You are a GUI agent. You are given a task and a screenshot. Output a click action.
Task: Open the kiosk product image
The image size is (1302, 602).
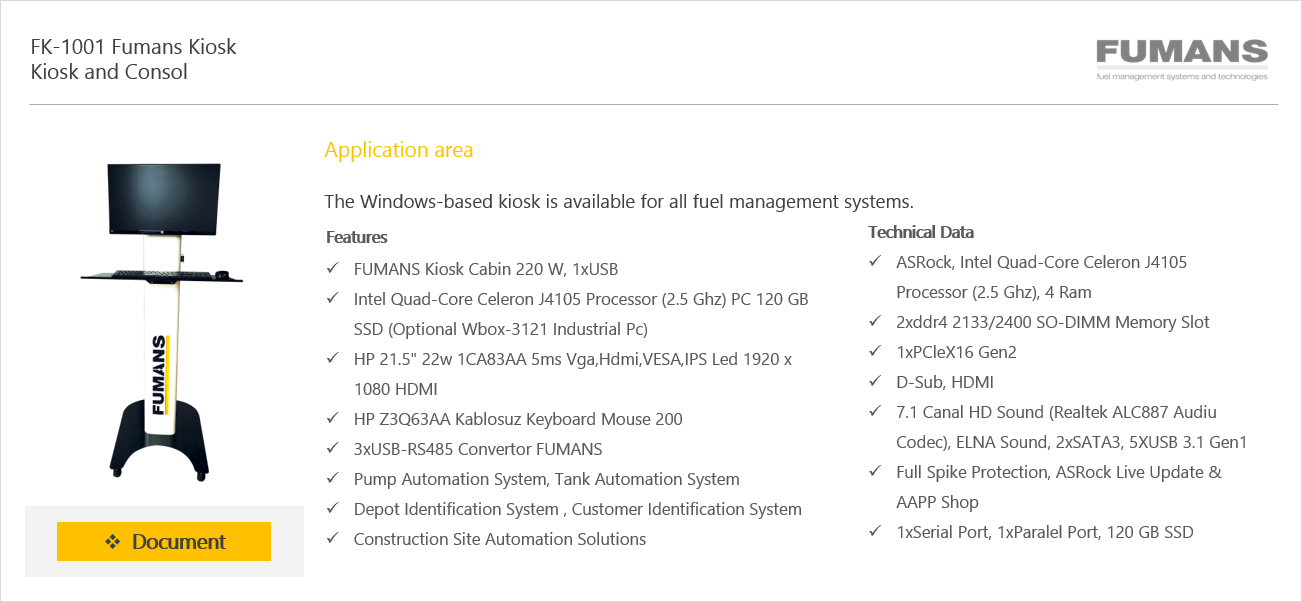(164, 320)
